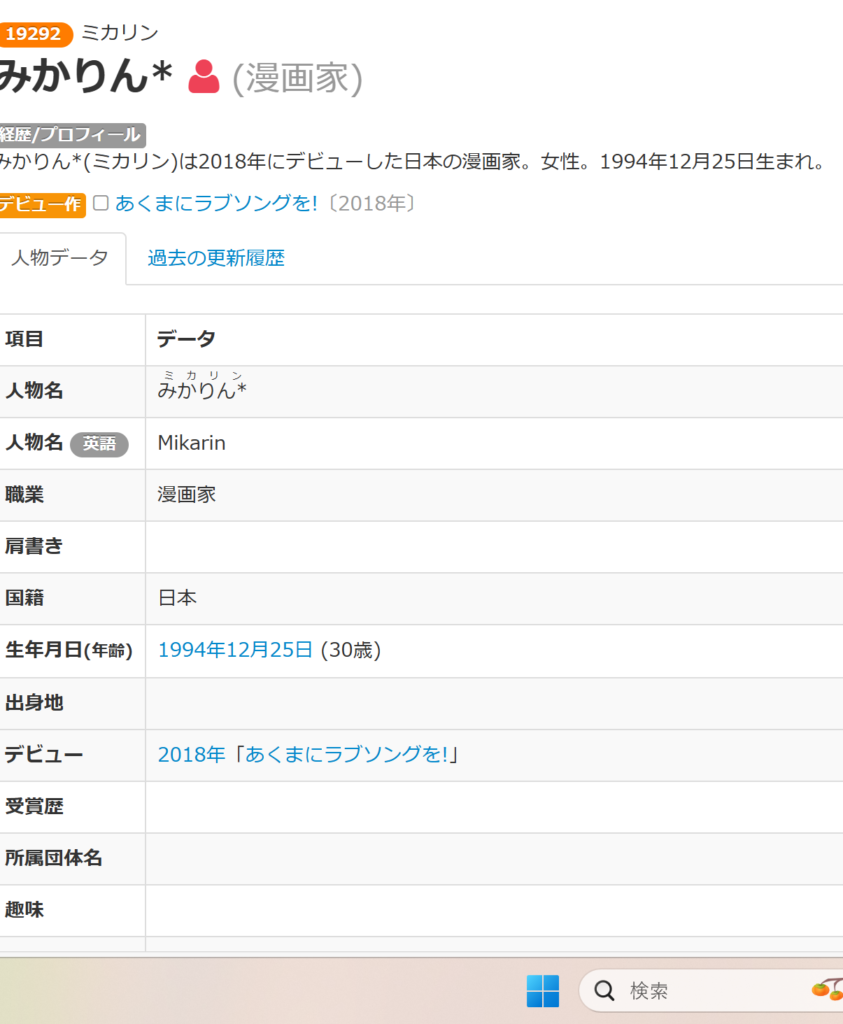The height and width of the screenshot is (1024, 843).
Task: Click the gray 英語 badge next to 人物名
Action: pos(99,444)
